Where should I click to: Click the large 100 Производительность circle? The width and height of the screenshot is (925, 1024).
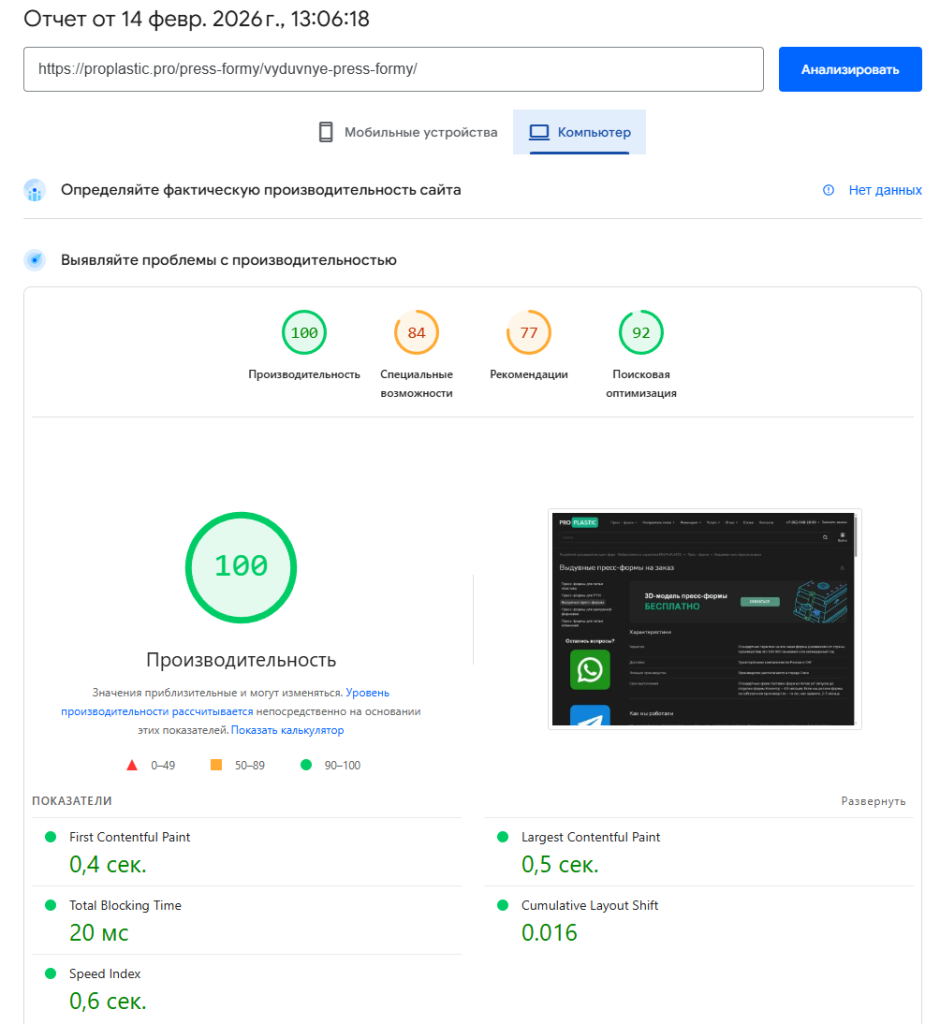point(240,568)
